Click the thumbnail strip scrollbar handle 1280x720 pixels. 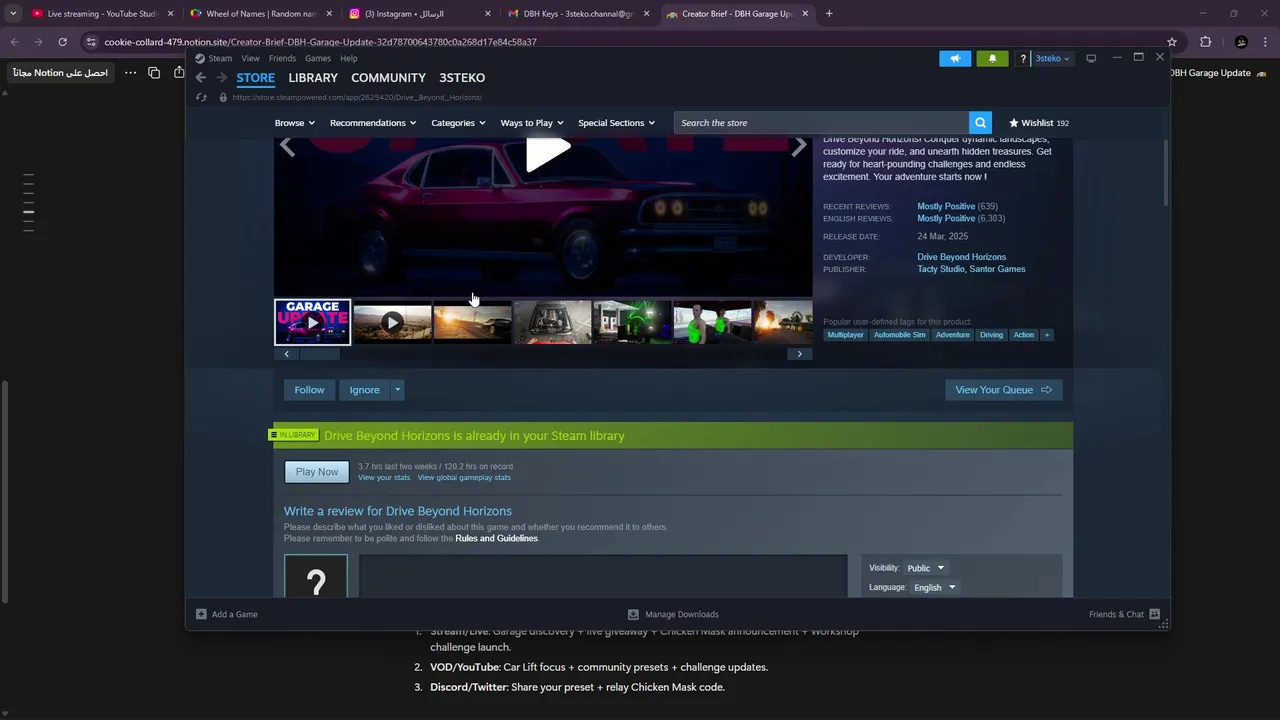point(320,354)
